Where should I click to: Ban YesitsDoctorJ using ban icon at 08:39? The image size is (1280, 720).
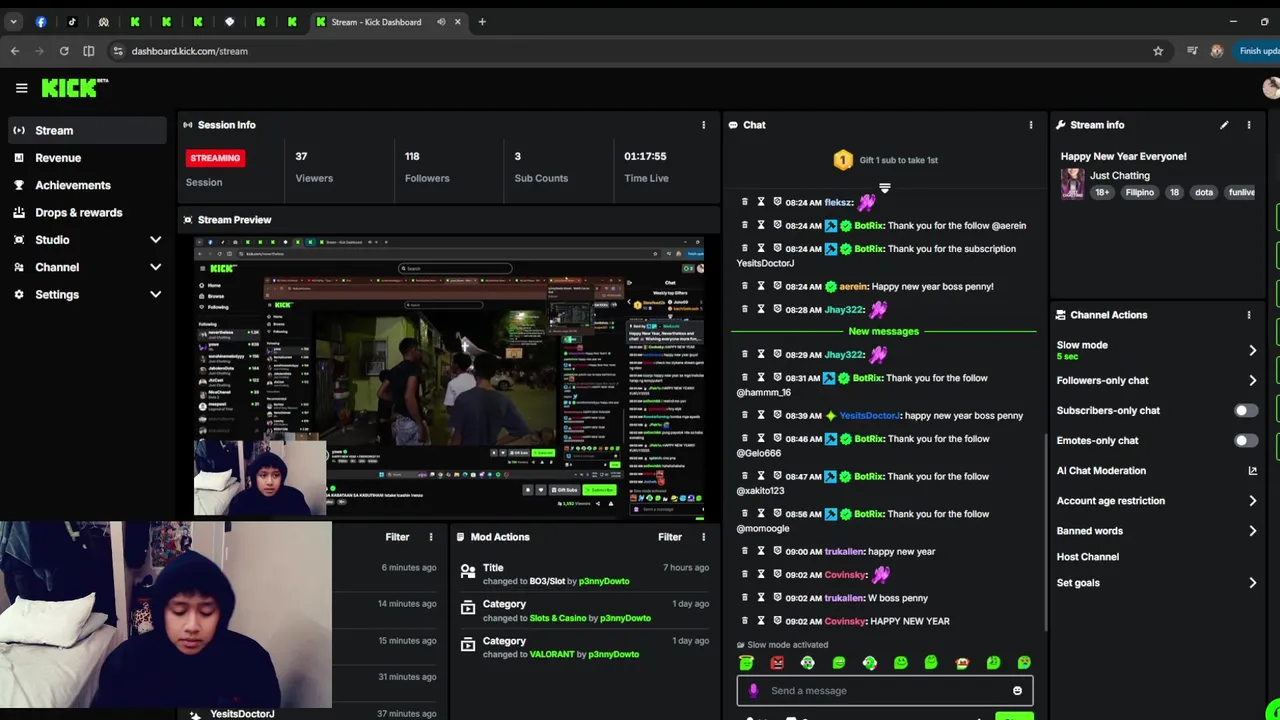777,415
